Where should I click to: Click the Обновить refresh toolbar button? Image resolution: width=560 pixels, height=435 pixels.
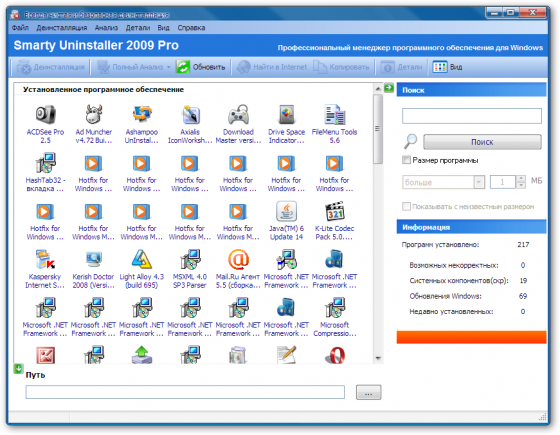201,67
